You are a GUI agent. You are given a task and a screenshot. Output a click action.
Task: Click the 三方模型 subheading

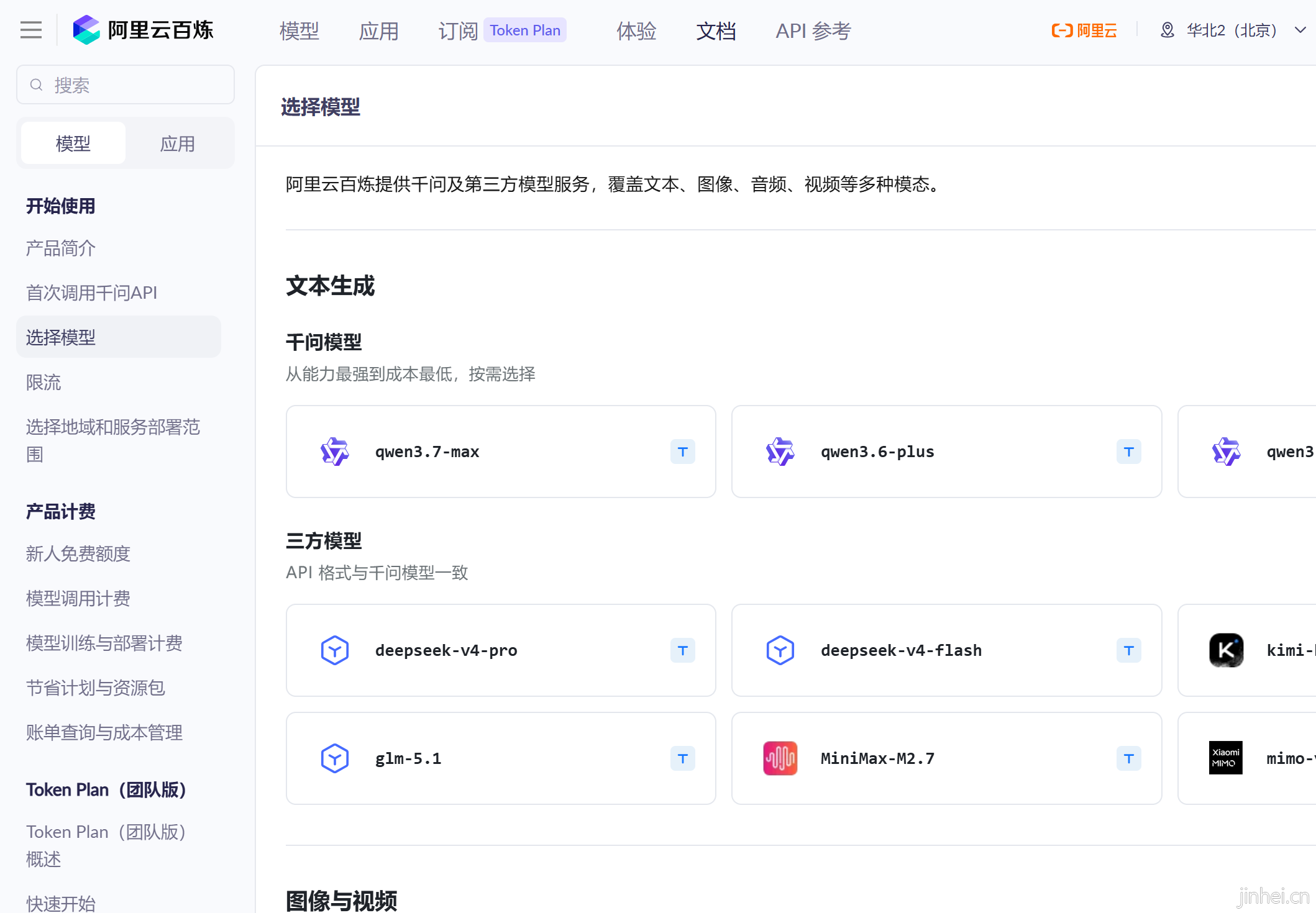click(x=324, y=540)
